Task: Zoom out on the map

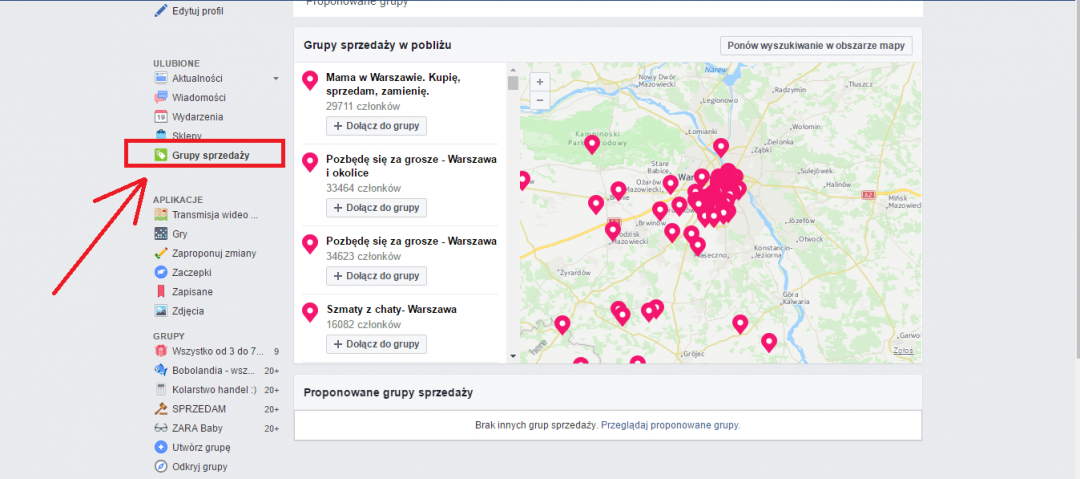Action: click(x=540, y=100)
